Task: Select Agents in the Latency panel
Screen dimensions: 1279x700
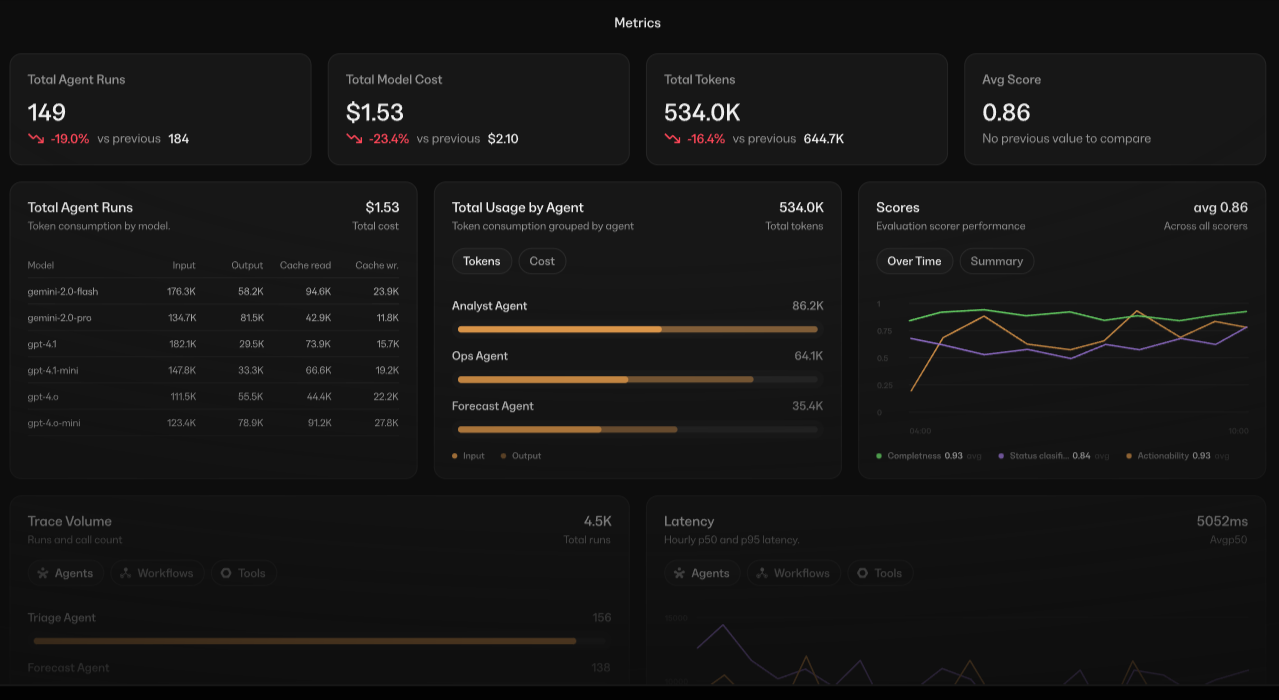Action: point(701,573)
